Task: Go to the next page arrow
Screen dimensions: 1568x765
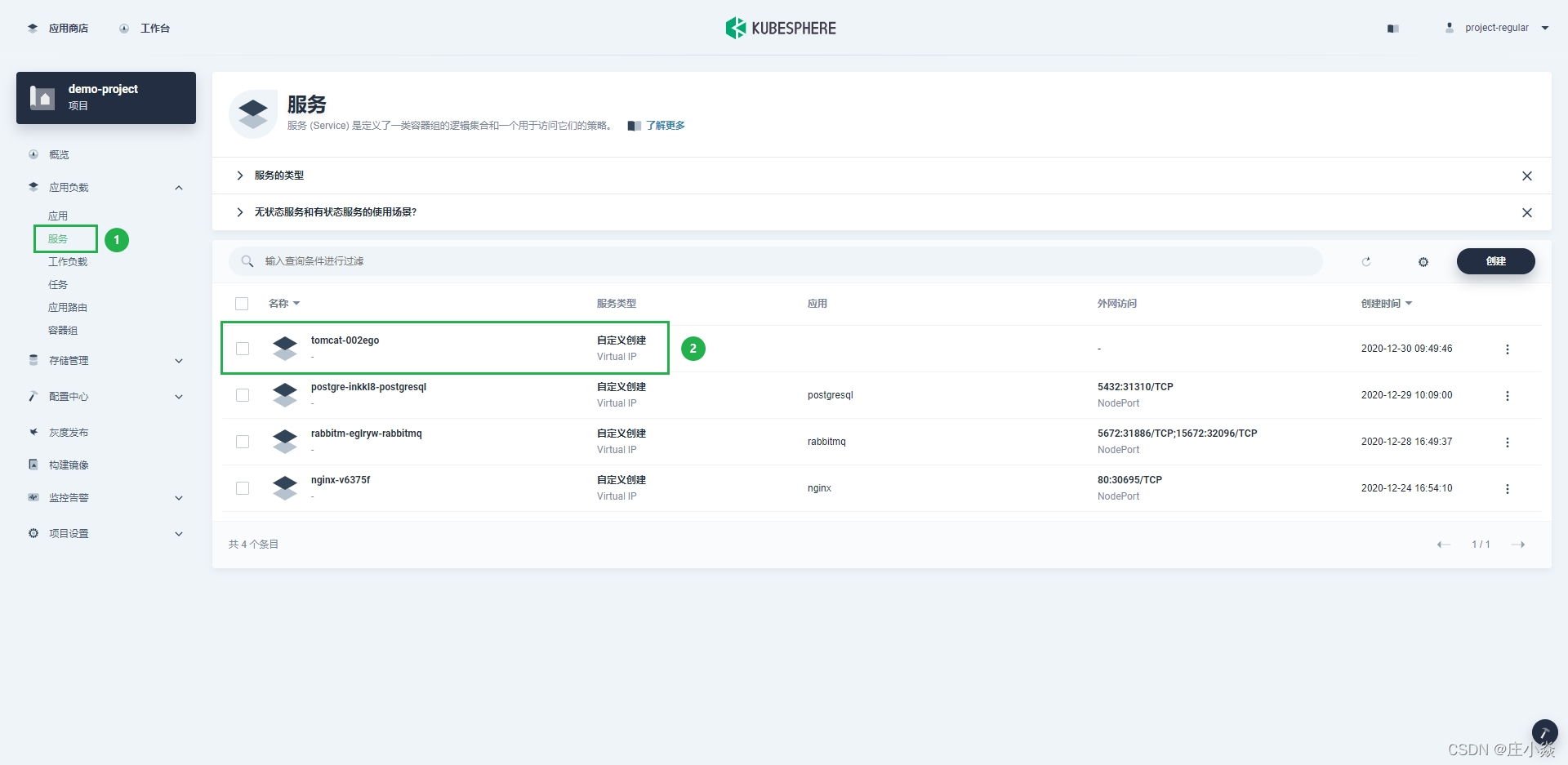Action: pos(1518,545)
